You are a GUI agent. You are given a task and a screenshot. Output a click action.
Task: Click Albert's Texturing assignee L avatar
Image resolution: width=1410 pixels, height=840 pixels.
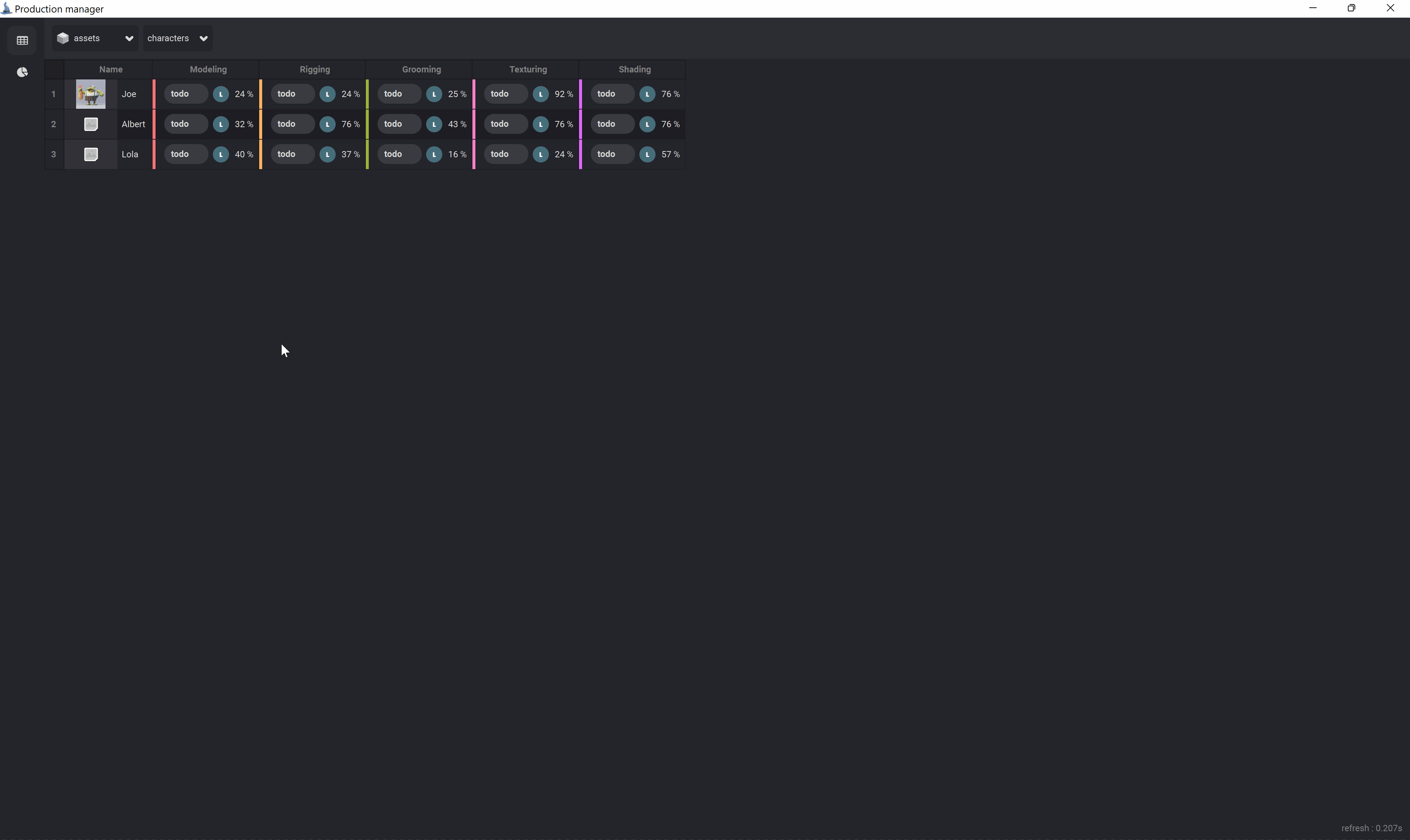click(x=540, y=124)
